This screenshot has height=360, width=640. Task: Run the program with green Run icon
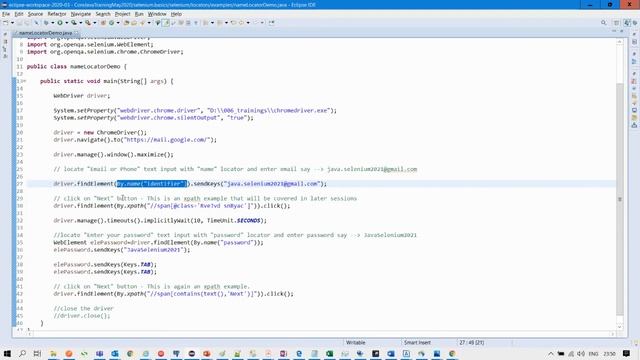60,23
